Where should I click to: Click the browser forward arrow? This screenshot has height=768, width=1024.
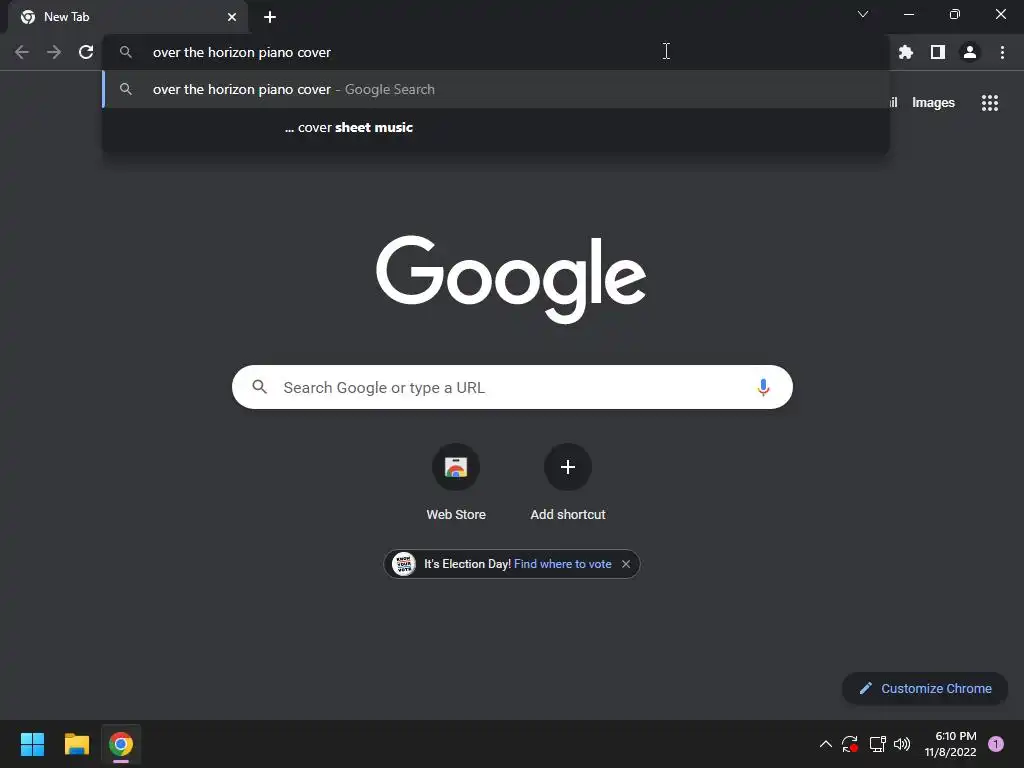click(x=54, y=52)
